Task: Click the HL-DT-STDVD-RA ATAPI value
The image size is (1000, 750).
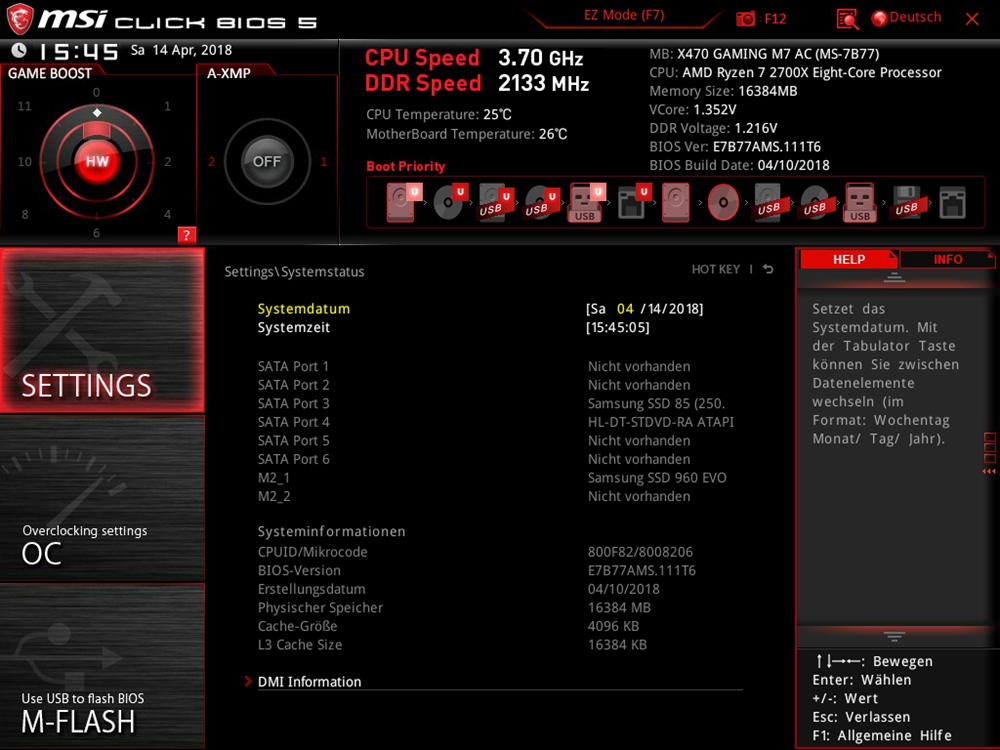Action: pyautogui.click(x=661, y=422)
